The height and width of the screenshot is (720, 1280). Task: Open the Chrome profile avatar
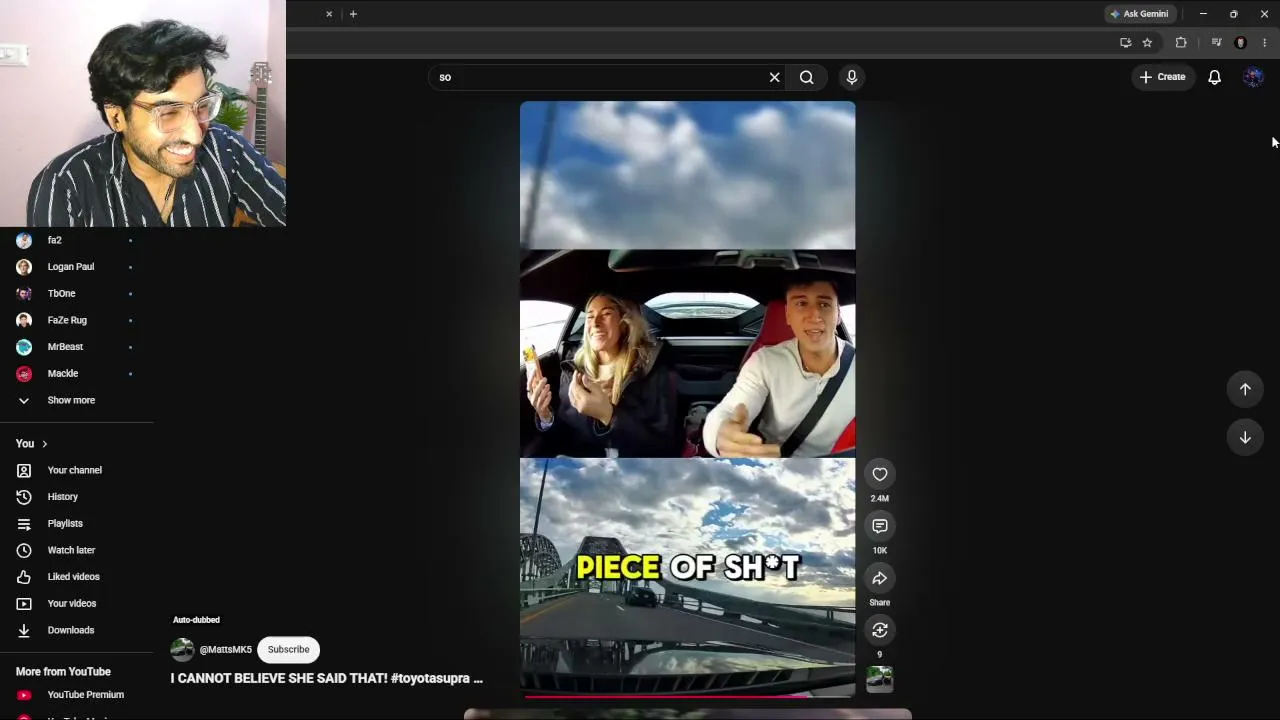pyautogui.click(x=1241, y=43)
